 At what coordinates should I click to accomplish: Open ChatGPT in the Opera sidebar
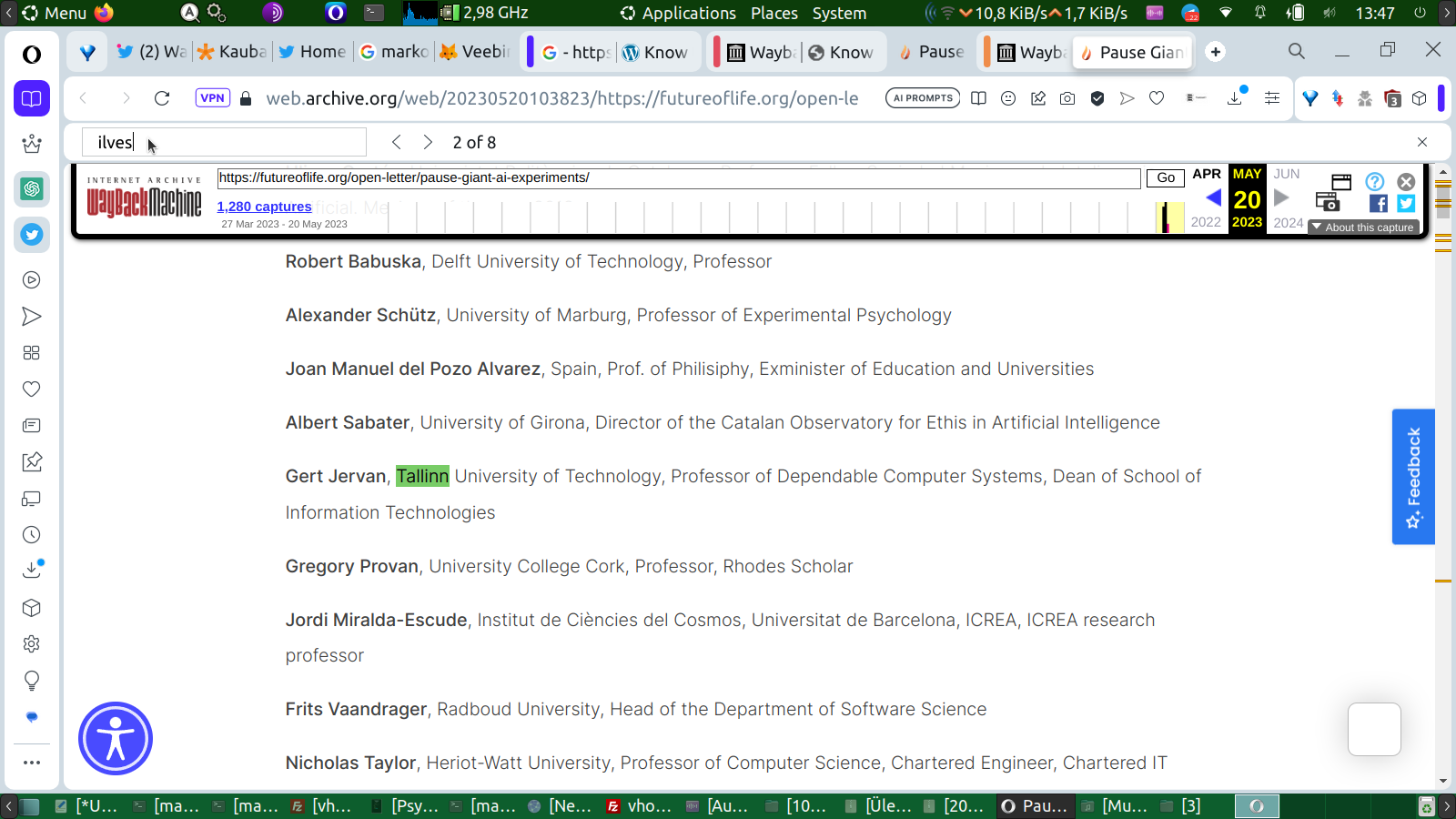32,189
